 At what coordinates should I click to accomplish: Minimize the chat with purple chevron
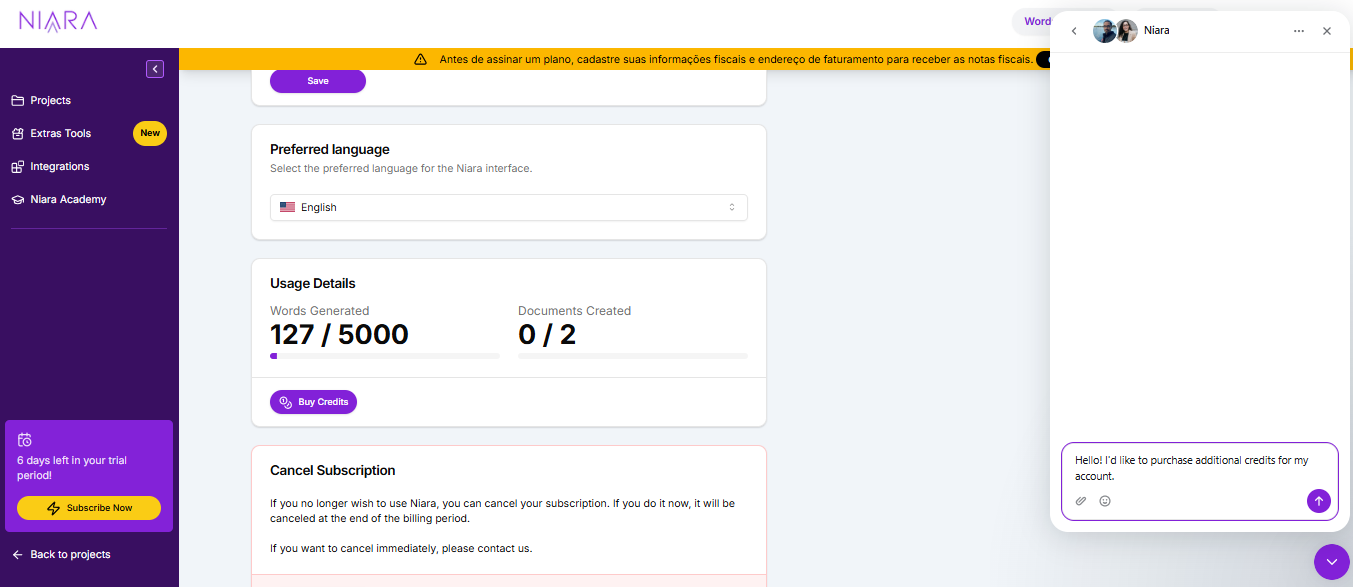coord(1331,561)
